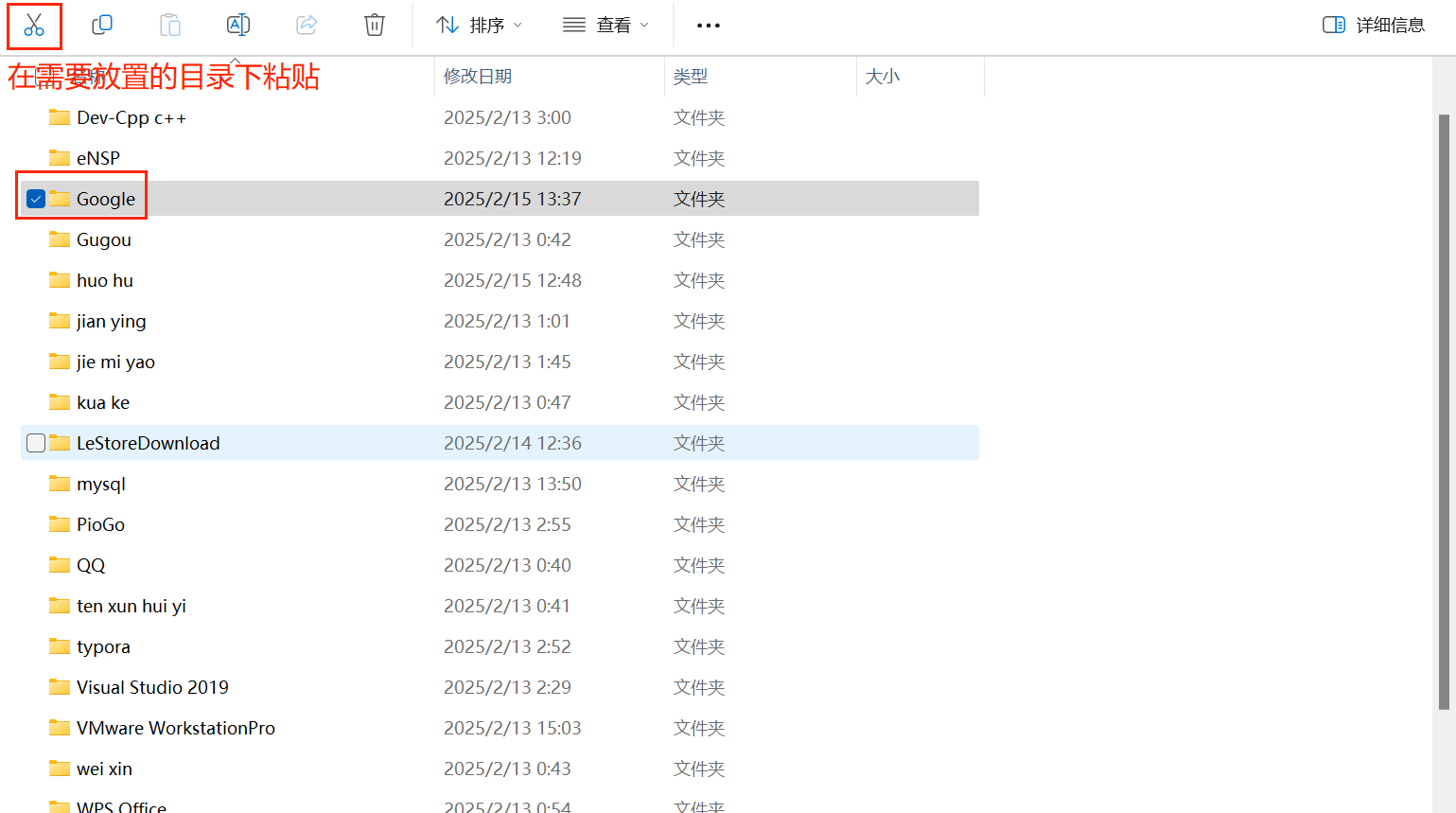Select the jie mi yao folder name
This screenshot has height=813, width=1456.
(x=115, y=362)
